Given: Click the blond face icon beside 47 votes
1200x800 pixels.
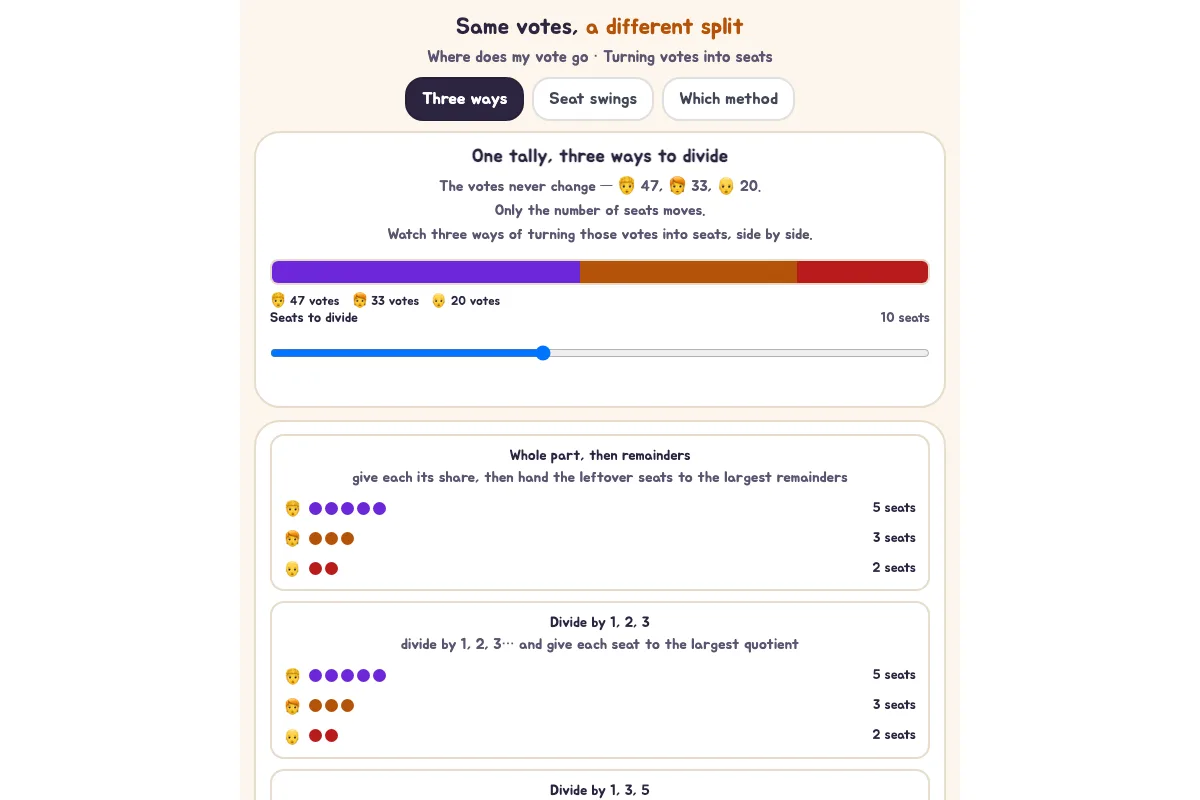Looking at the screenshot, I should click(x=278, y=300).
